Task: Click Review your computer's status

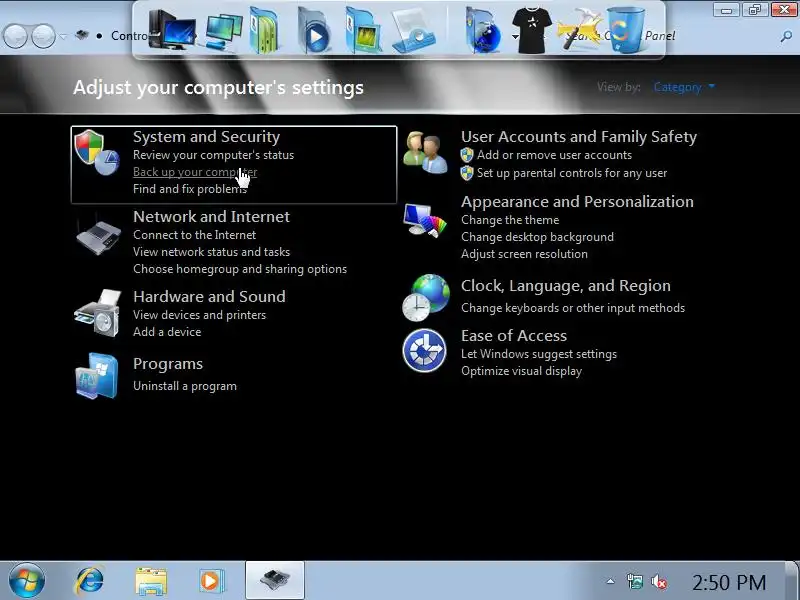Action: [213, 155]
